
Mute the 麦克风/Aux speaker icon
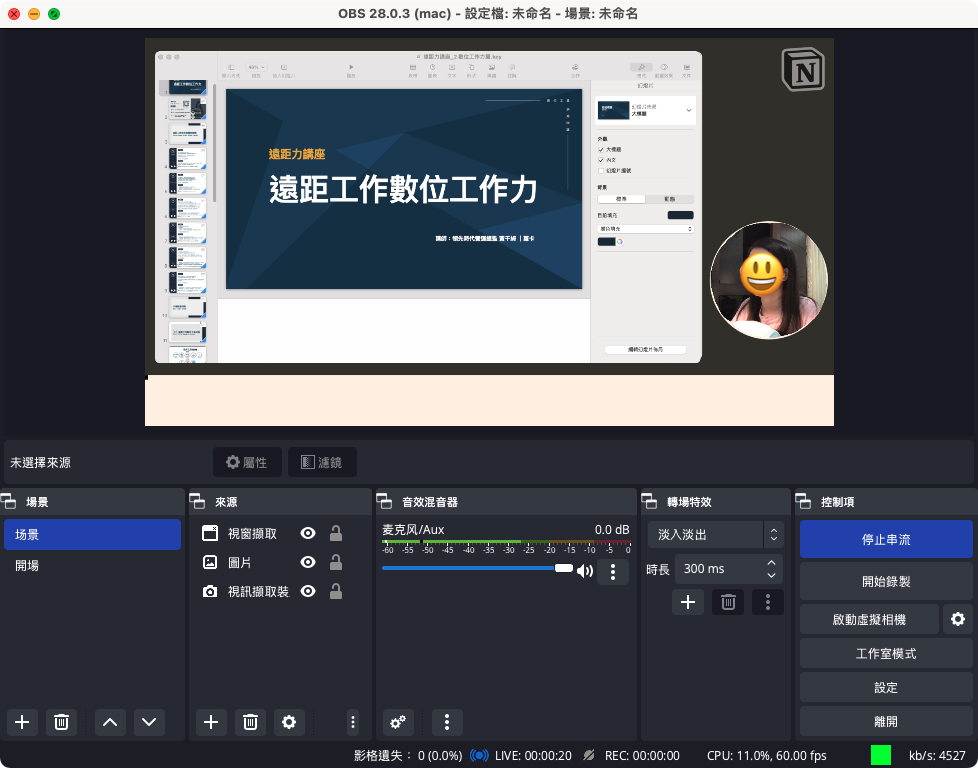[584, 571]
